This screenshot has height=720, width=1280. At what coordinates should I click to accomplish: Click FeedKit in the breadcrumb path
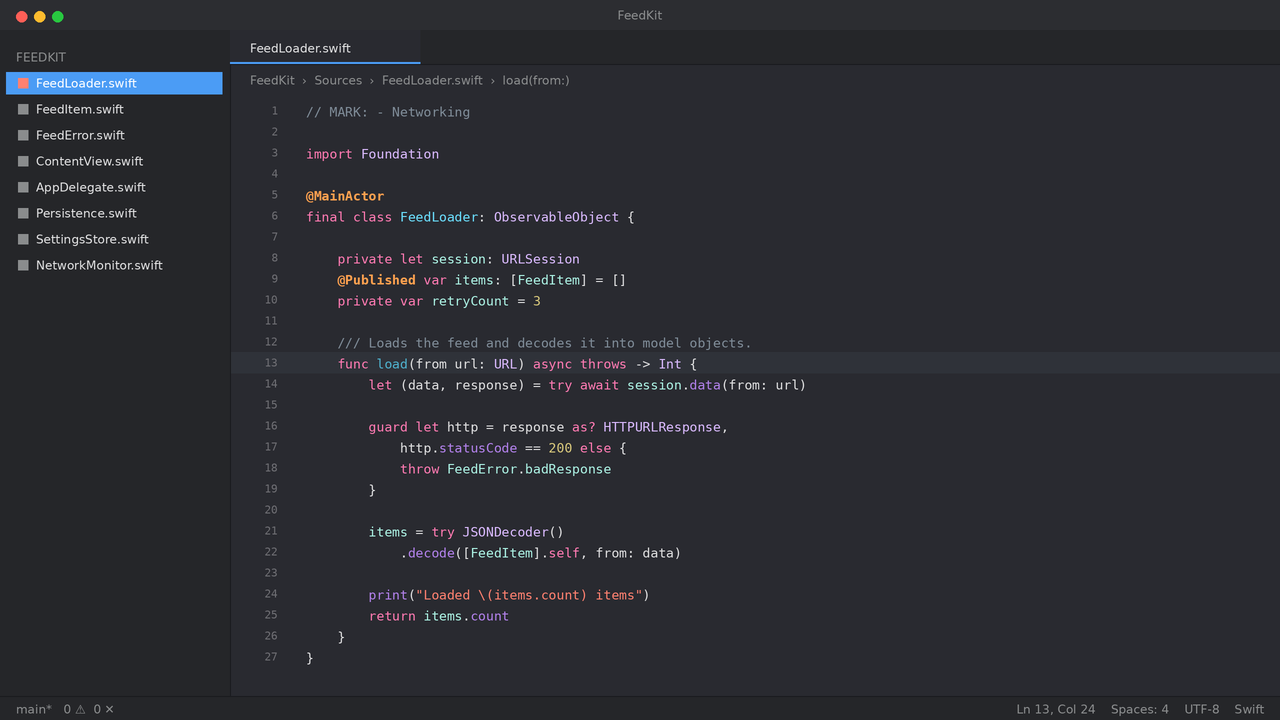(272, 80)
